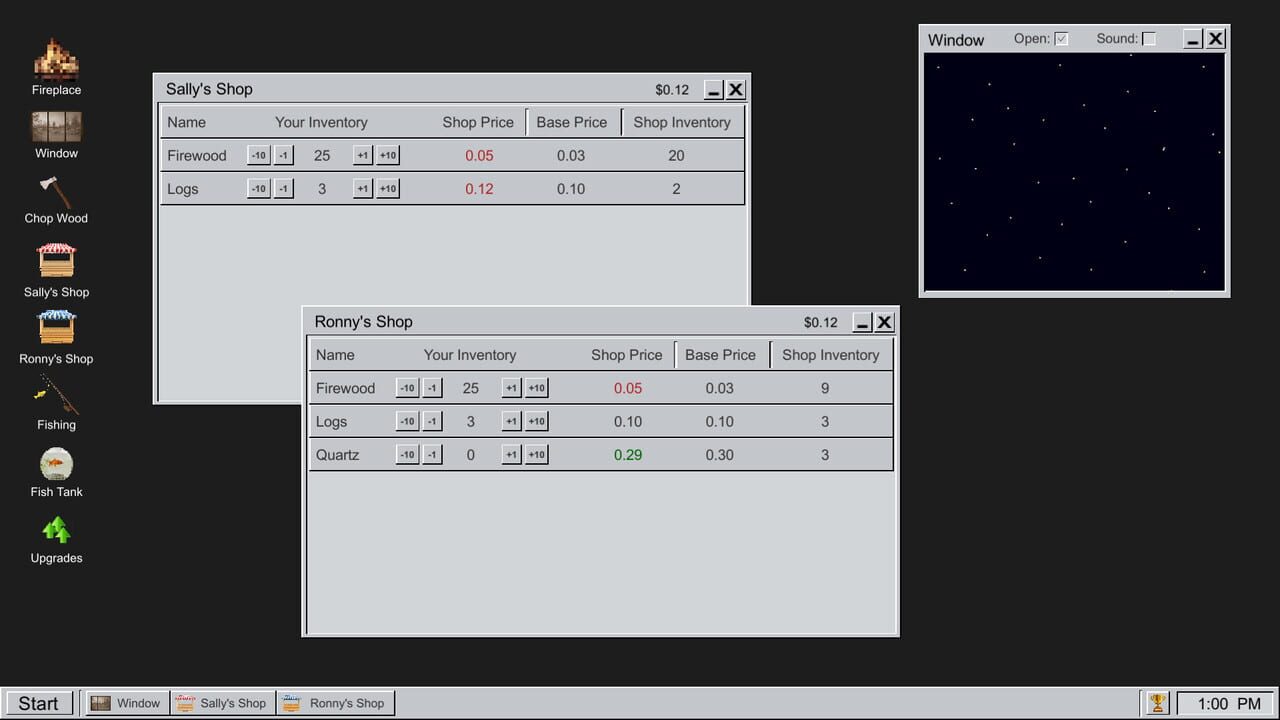The image size is (1280, 720).
Task: Open the Fish Tank icon
Action: point(56,464)
